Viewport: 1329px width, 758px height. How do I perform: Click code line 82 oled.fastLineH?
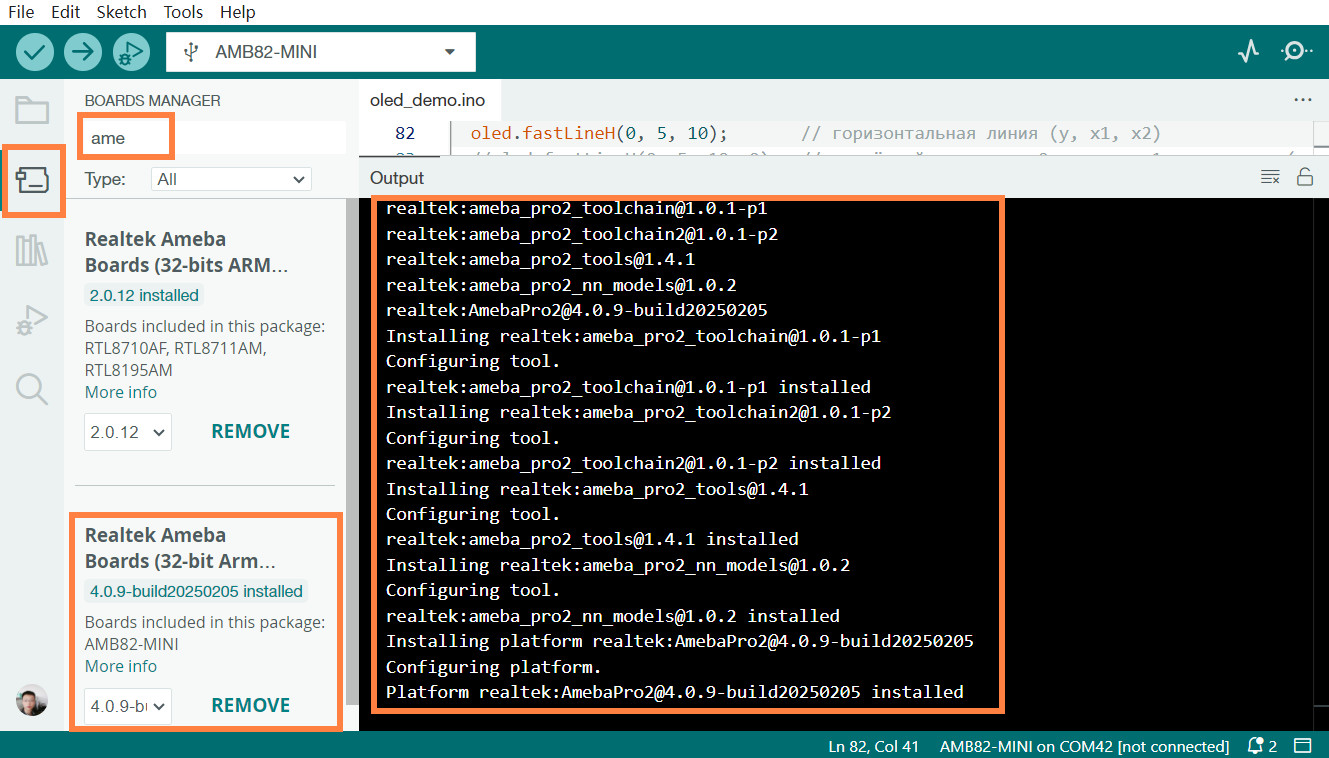pyautogui.click(x=600, y=133)
